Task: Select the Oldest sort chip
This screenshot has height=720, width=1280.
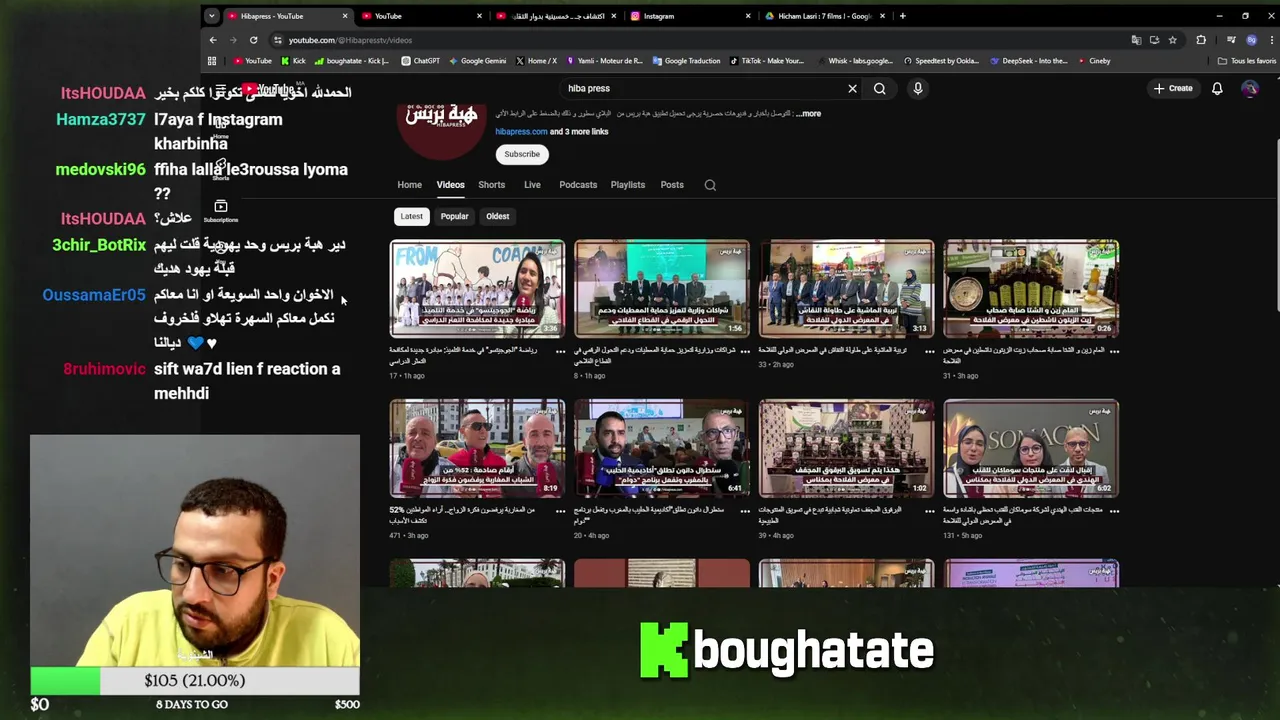Action: coord(497,216)
